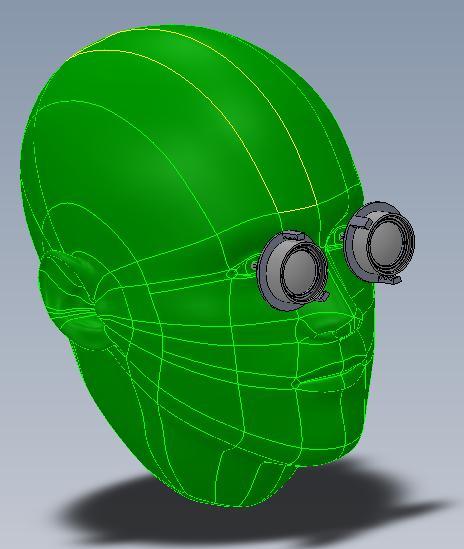464x549 pixels.
Task: Select the lips on the head model
Action: coord(329,376)
